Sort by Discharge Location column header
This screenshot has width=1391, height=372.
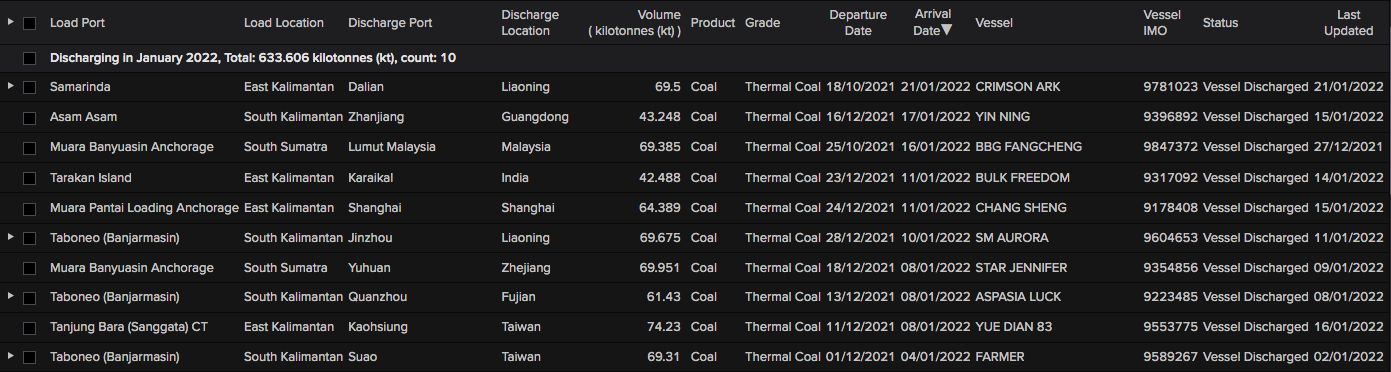click(x=530, y=23)
